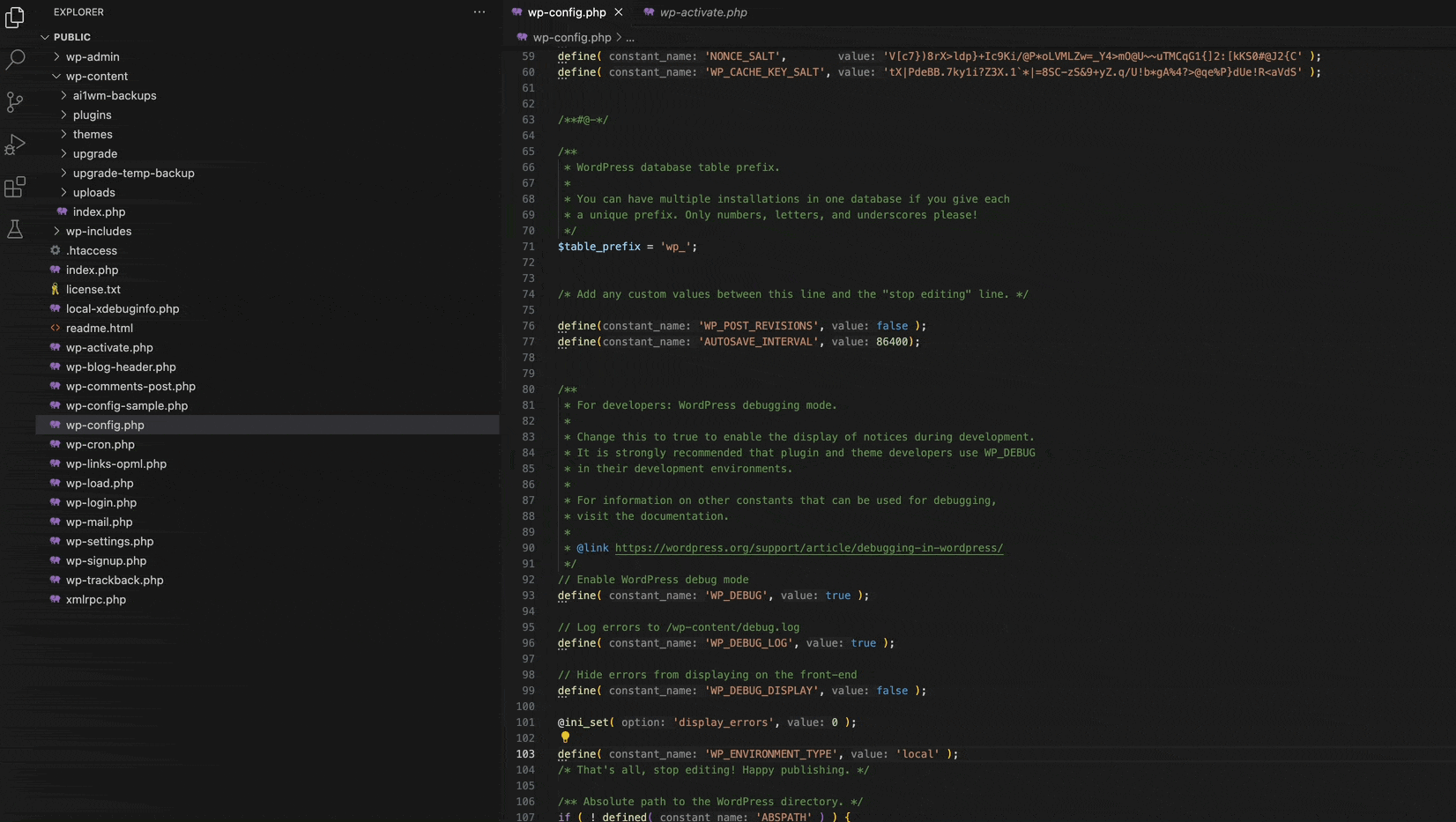
Task: Open wp-settings.php file
Action: point(109,541)
